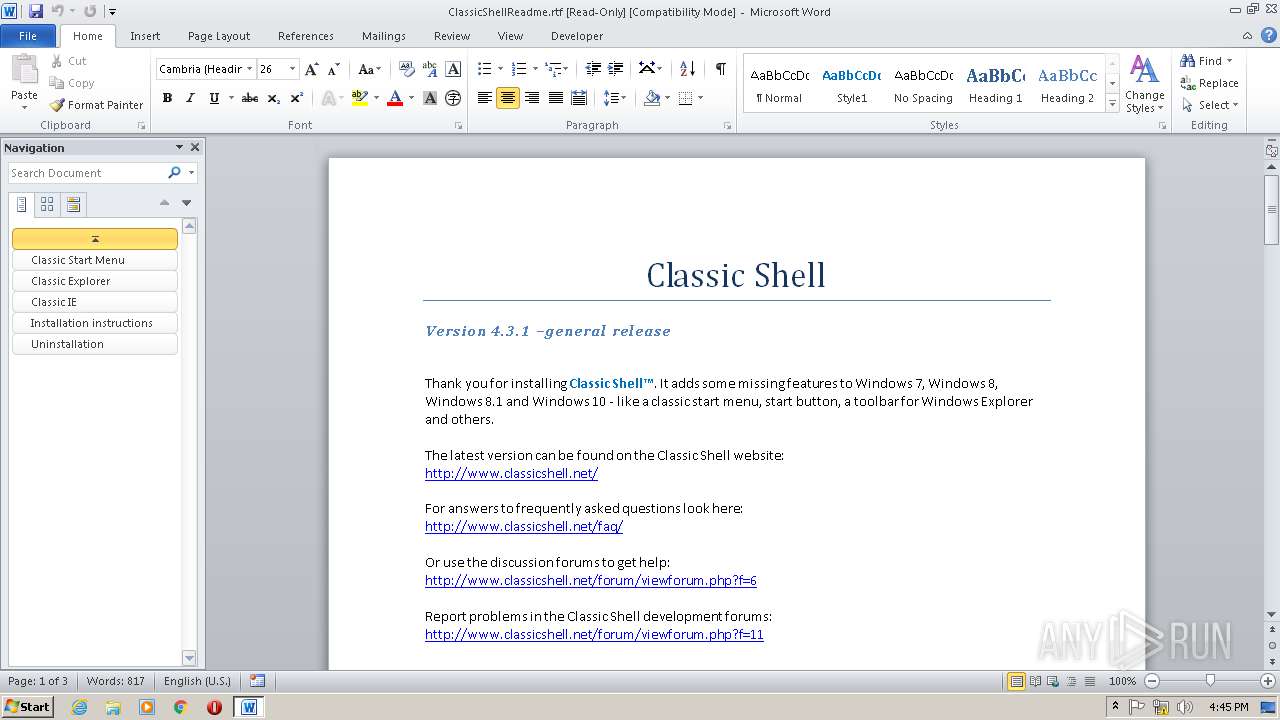
Task: Apply red font color
Action: point(395,98)
